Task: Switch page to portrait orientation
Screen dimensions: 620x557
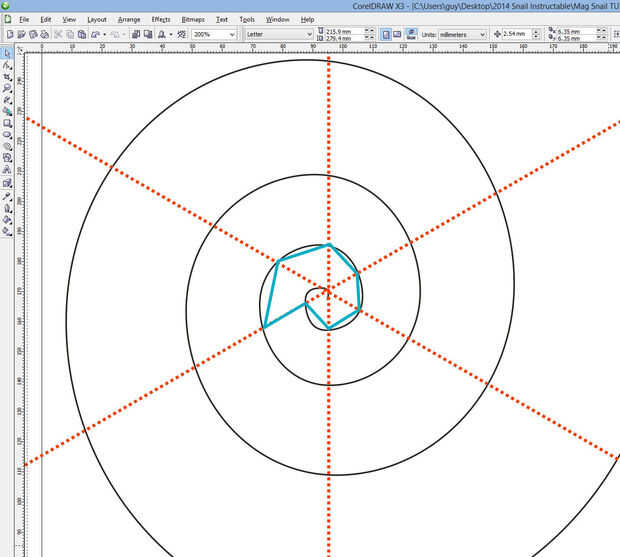Action: point(386,34)
